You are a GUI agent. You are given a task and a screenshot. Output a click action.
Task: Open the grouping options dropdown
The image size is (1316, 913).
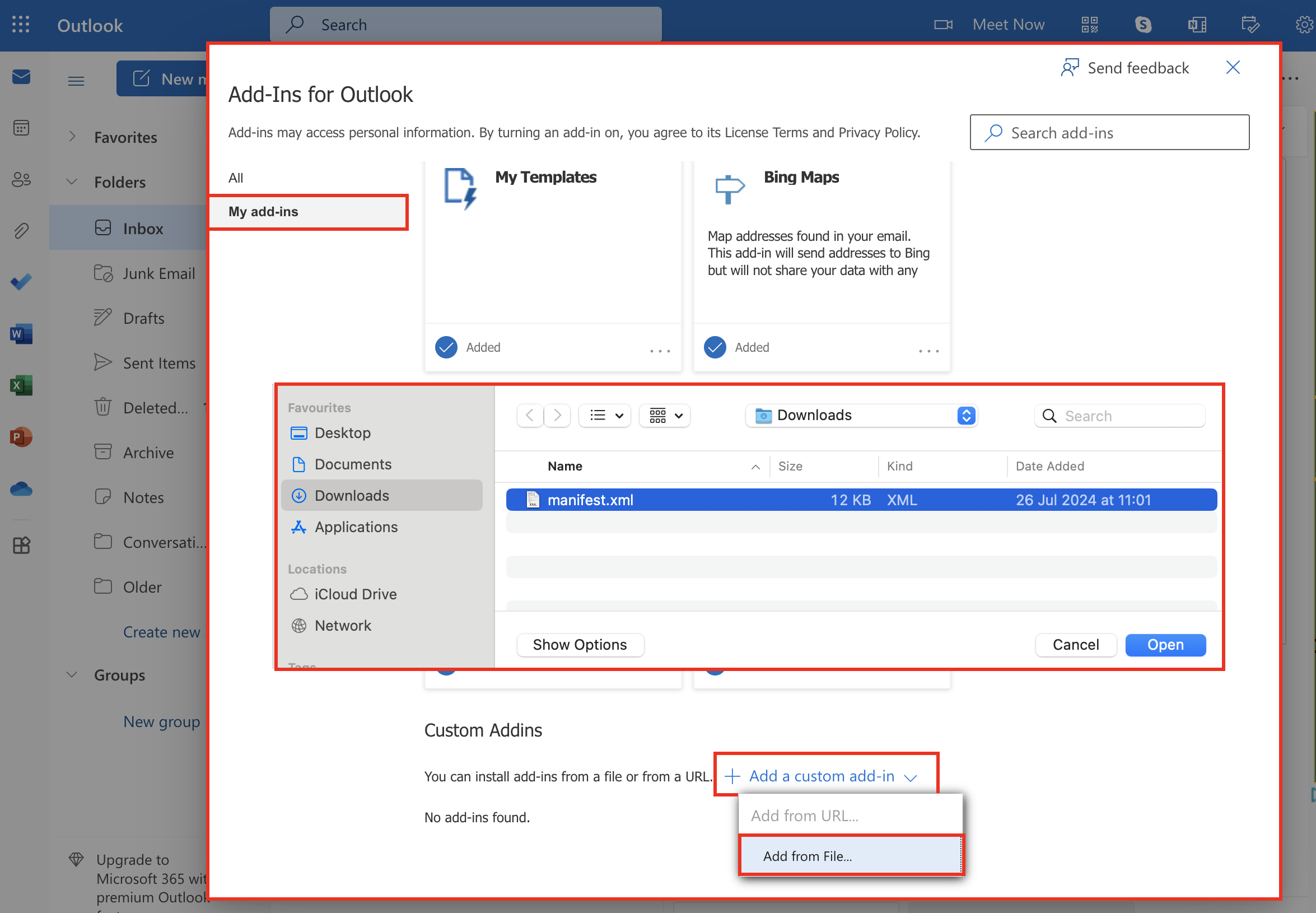coord(665,415)
